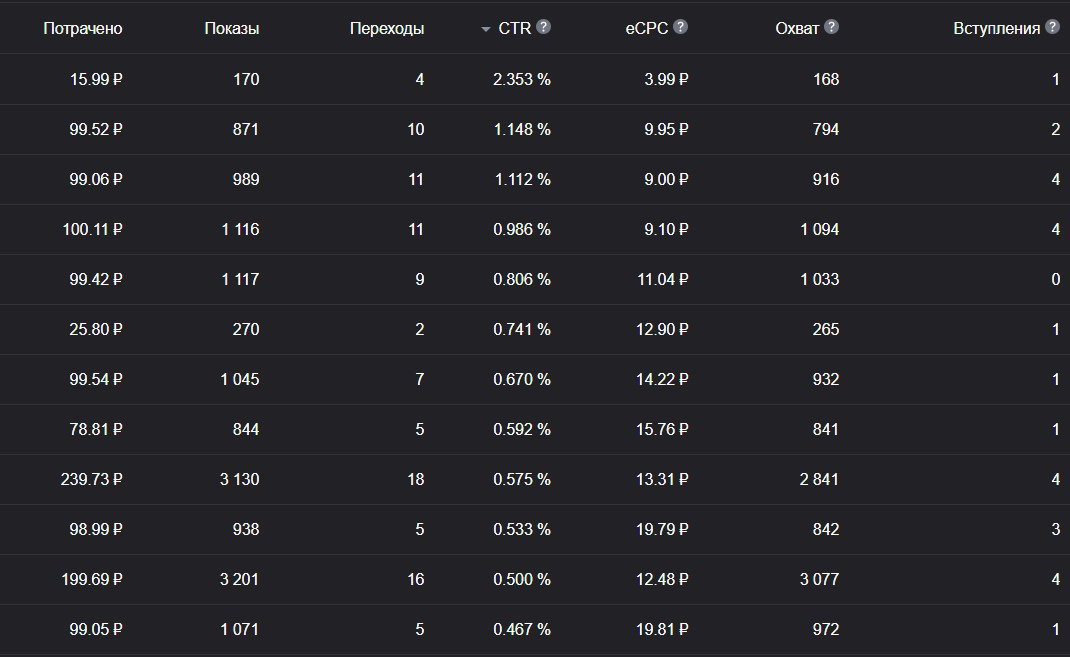This screenshot has height=657, width=1070.
Task: Open the CTR help question-mark icon
Action: 543,27
